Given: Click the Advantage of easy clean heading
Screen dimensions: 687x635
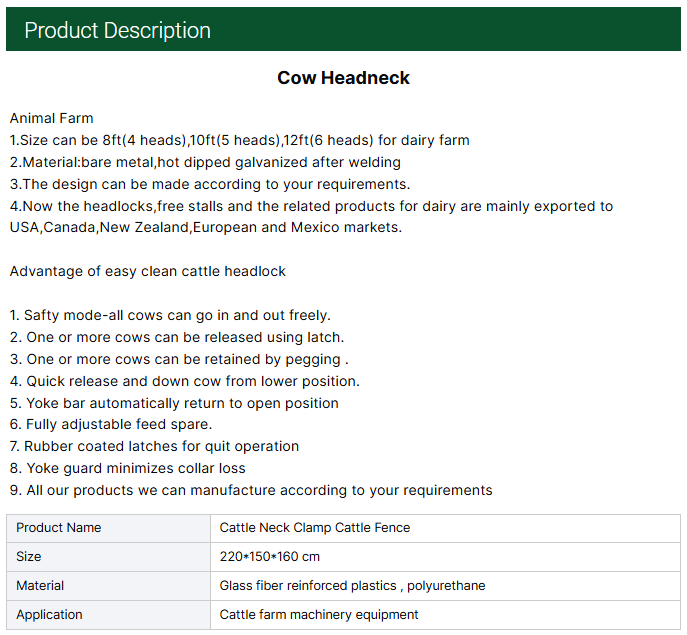Looking at the screenshot, I should [147, 271].
